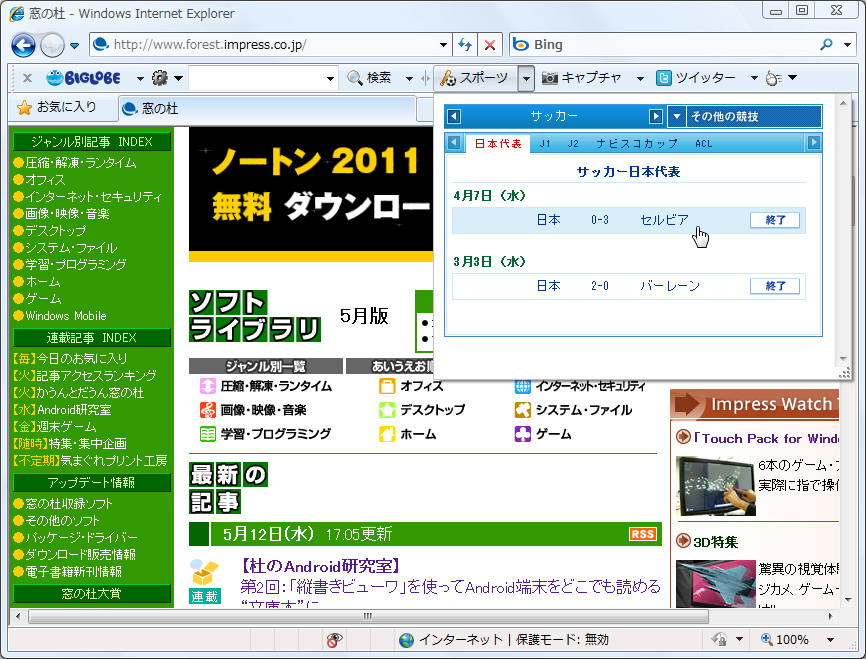The width and height of the screenshot is (866, 659).
Task: Click the red stop loading icon
Action: 490,45
